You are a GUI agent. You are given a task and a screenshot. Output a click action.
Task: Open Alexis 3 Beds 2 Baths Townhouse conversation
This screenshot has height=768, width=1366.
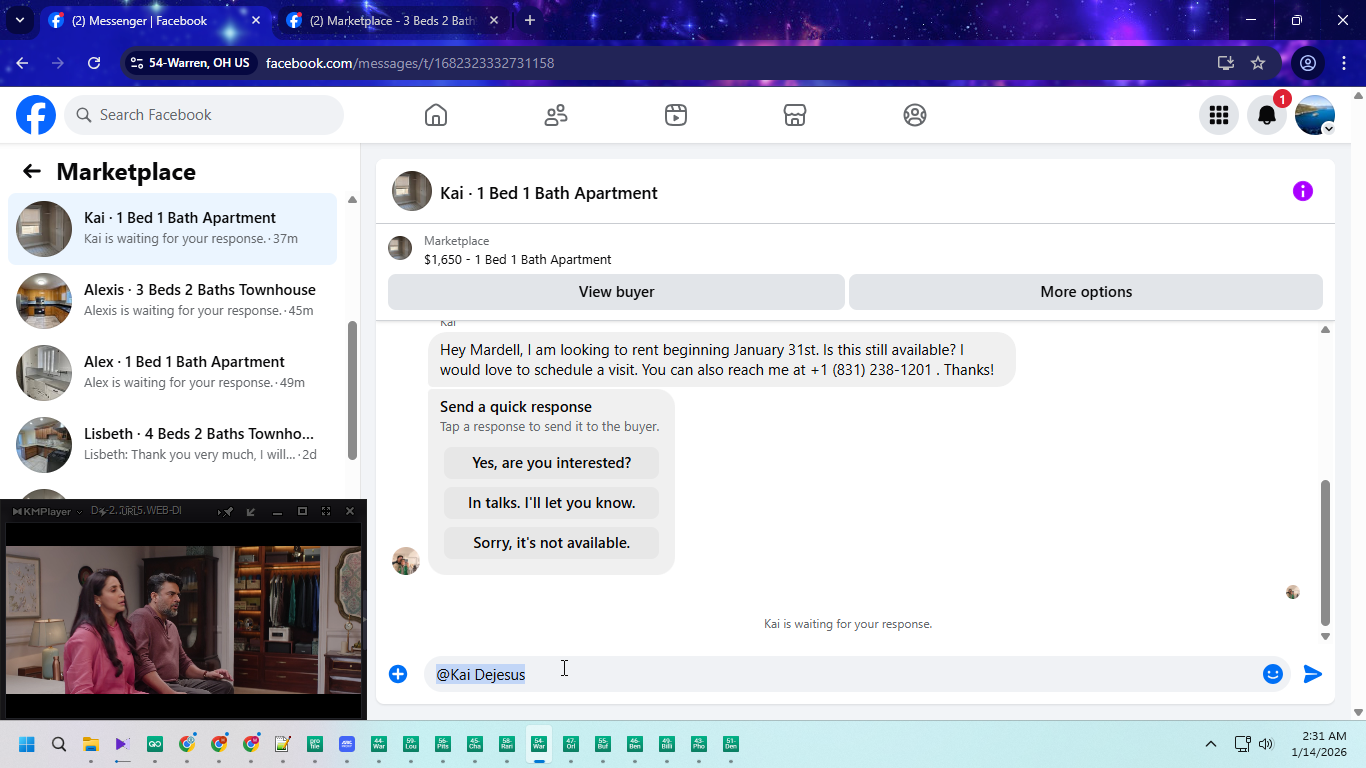(172, 301)
